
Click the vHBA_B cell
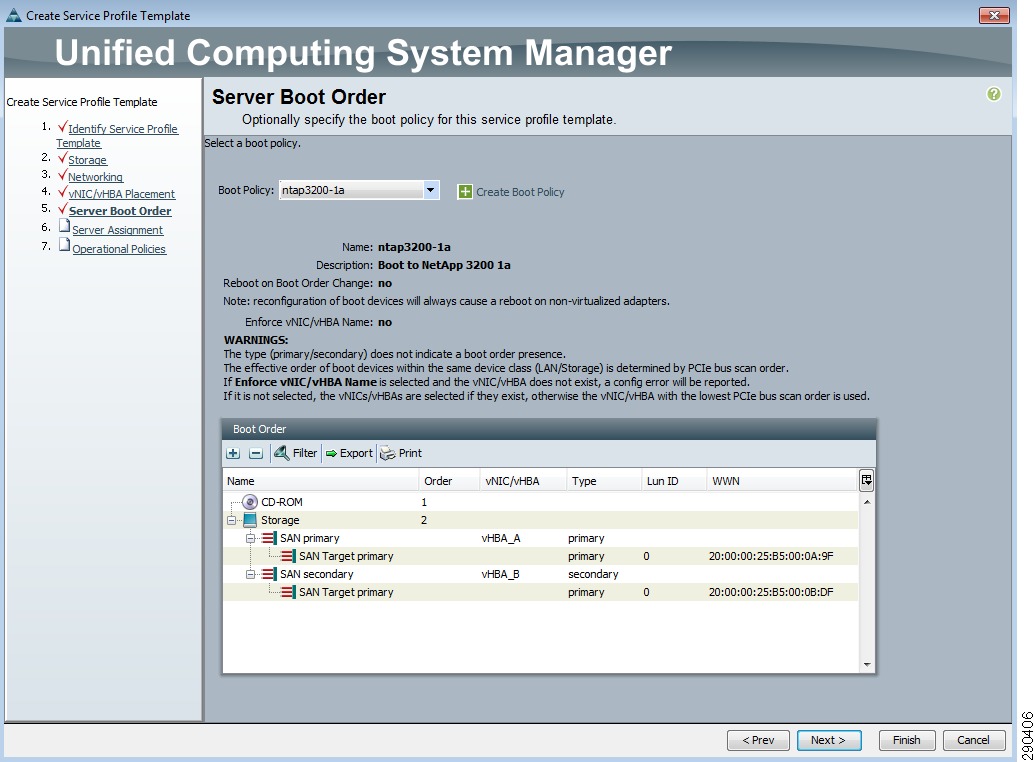pyautogui.click(x=500, y=574)
